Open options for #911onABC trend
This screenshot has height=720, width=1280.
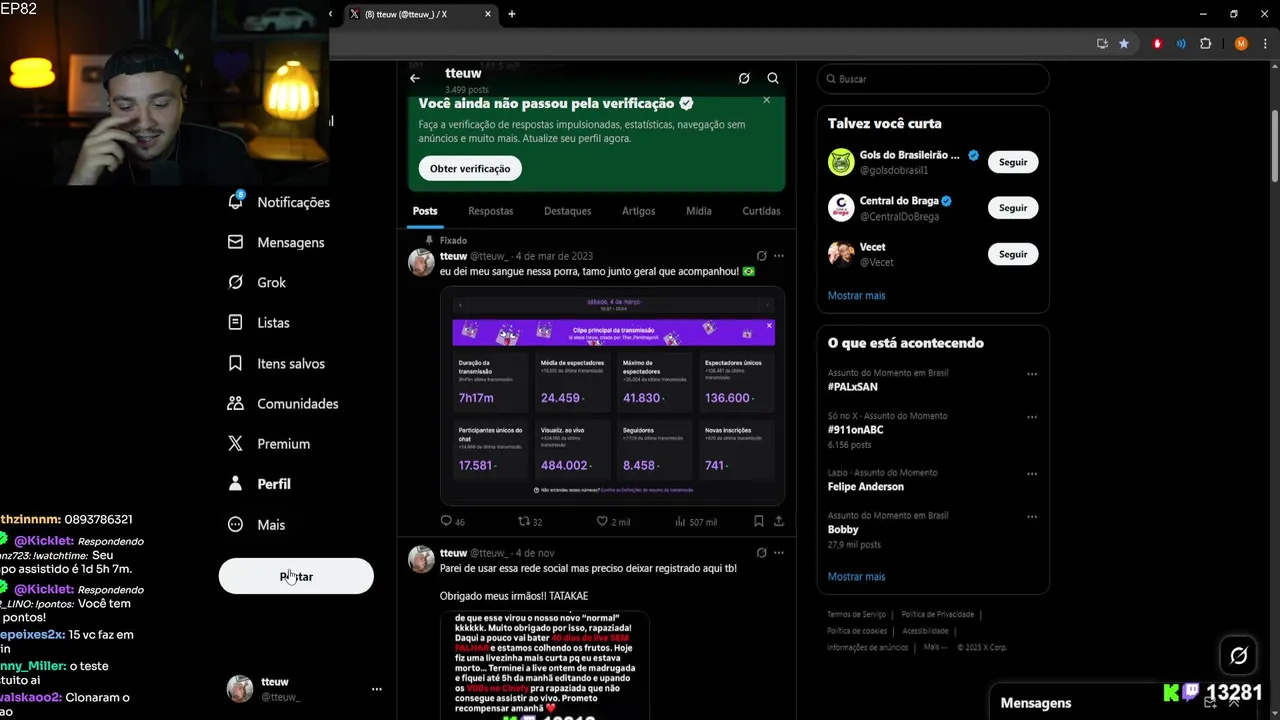point(1032,417)
